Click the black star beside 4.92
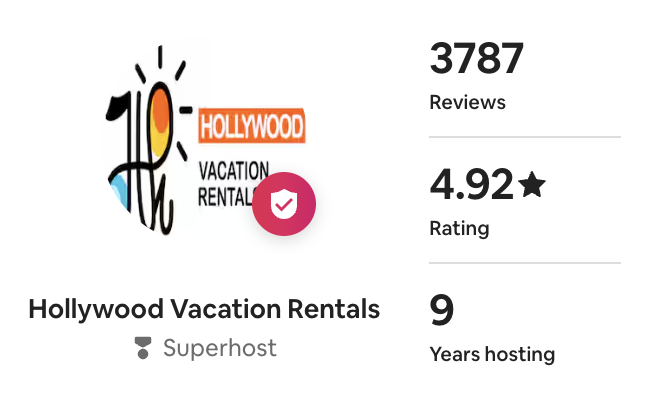Image resolution: width=654 pixels, height=404 pixels. [532, 185]
